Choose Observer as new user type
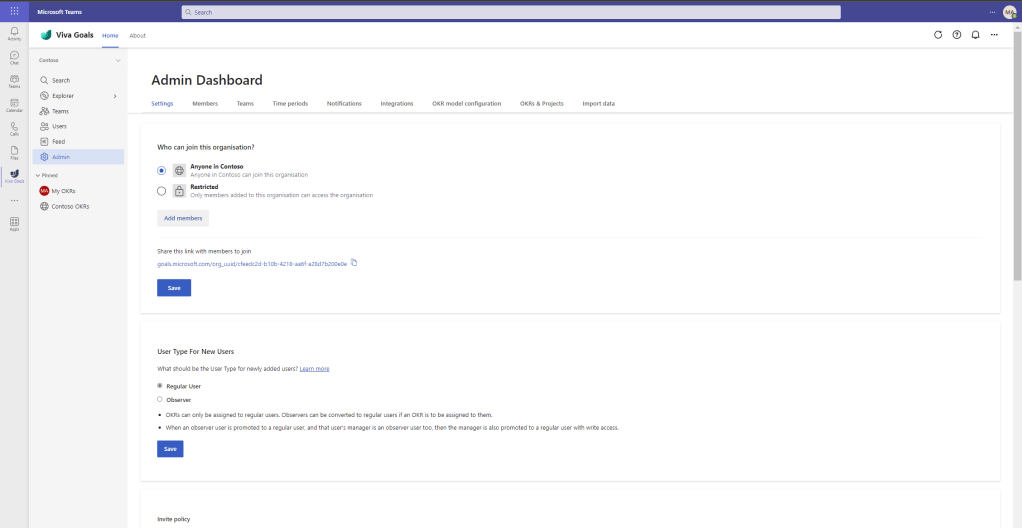The width and height of the screenshot is (1022, 528). pos(160,399)
